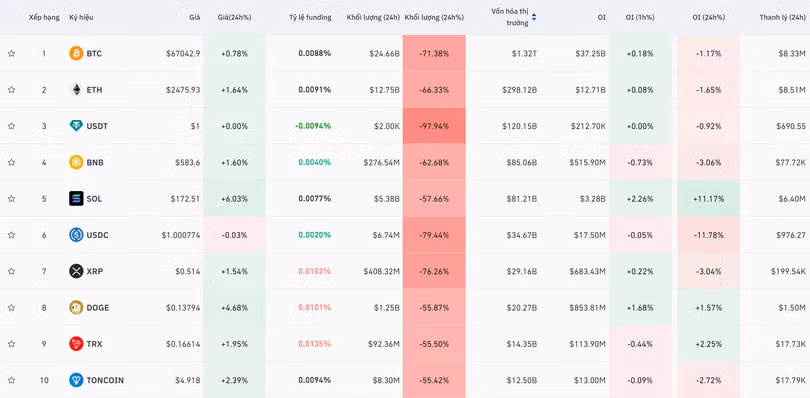Screen dimensions: 810x398
Task: Click ETH market cap $298.12B
Action: click(x=519, y=90)
